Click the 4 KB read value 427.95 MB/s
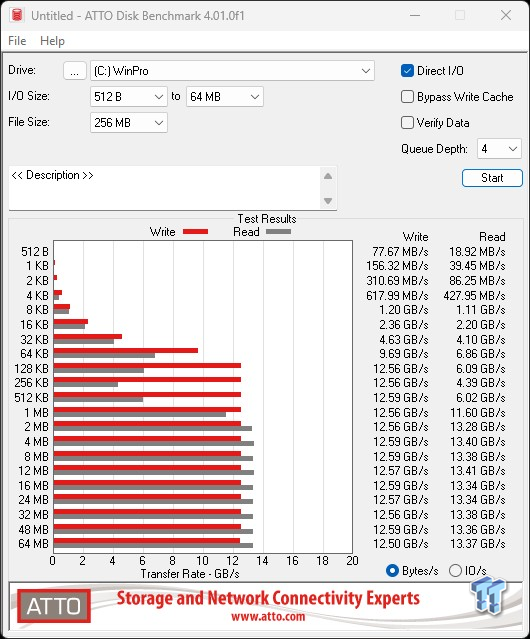Screen dimensions: 530x639 click(x=475, y=295)
